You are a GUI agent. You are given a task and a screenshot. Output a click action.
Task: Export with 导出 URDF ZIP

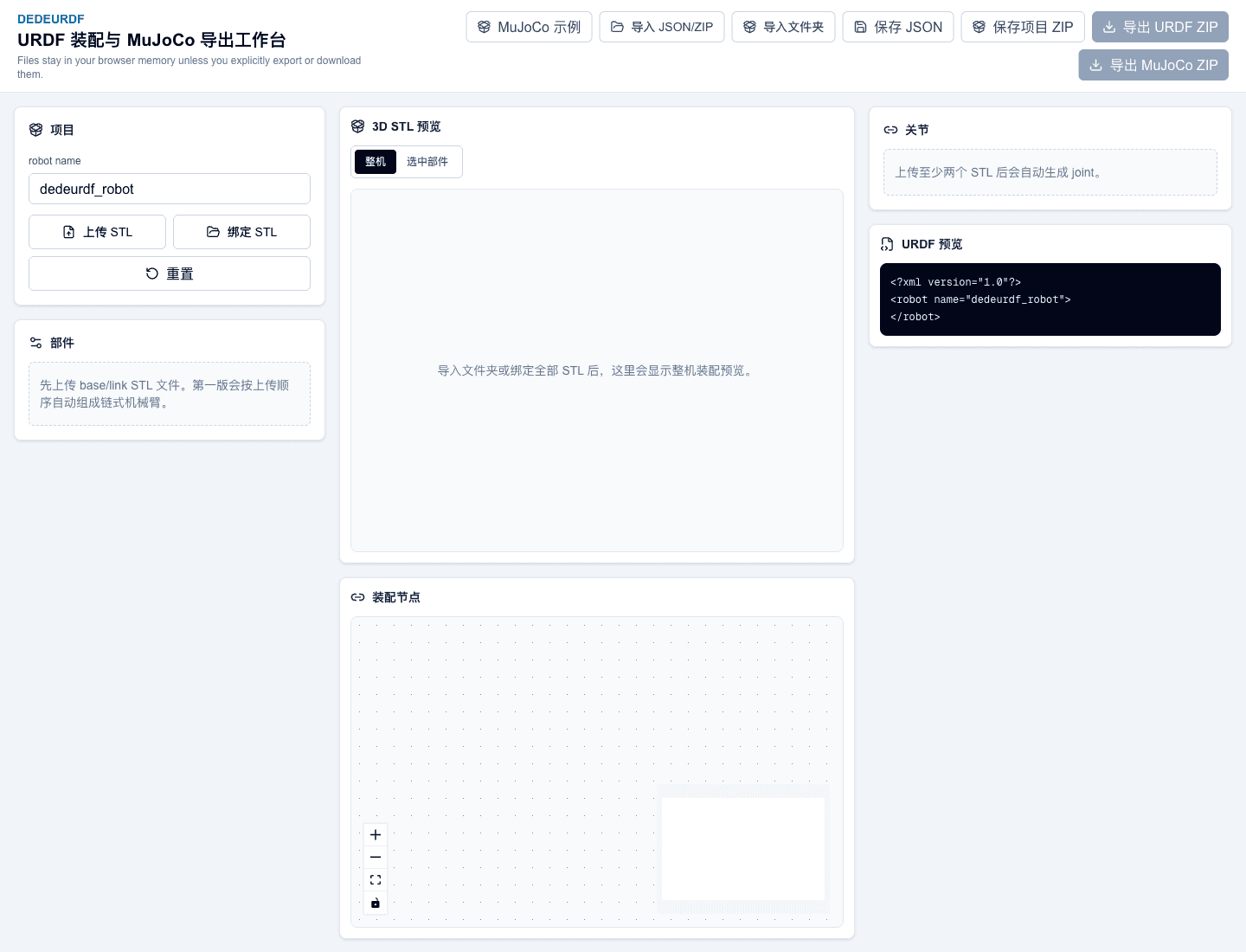pos(1160,27)
